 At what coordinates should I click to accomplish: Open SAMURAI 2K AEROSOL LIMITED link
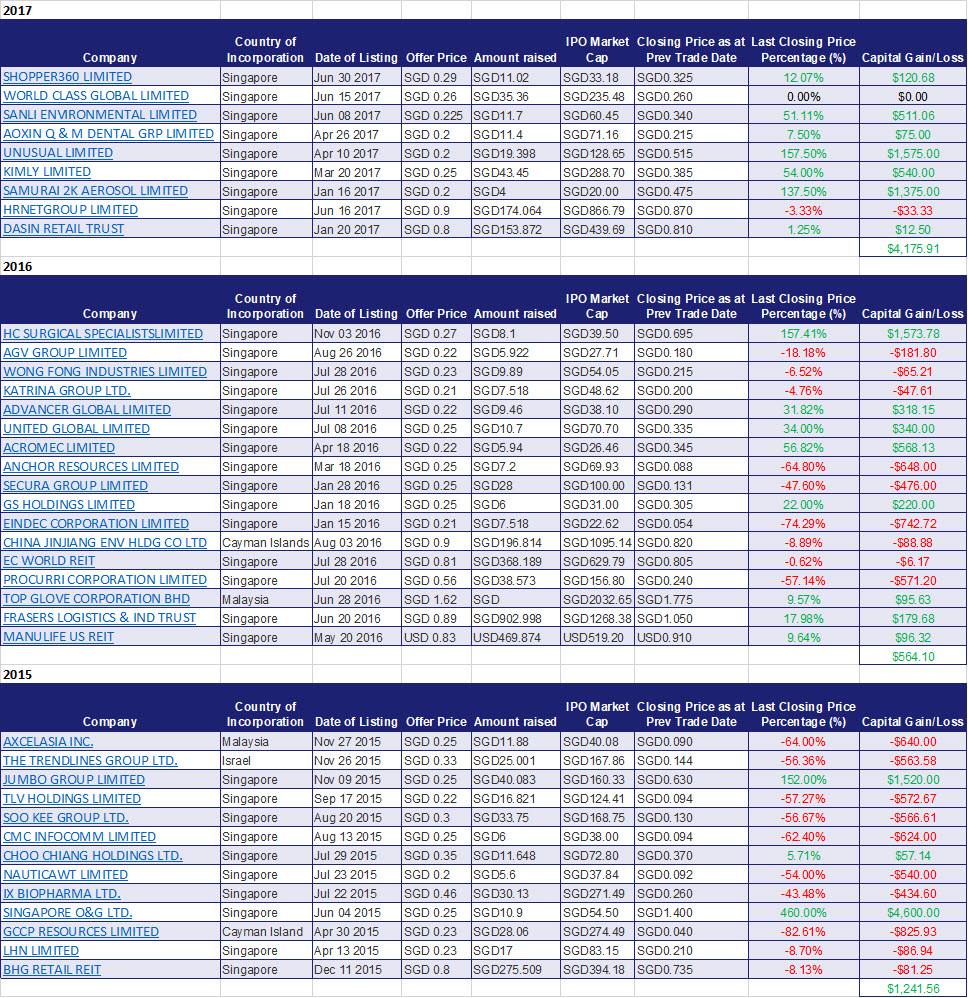95,191
